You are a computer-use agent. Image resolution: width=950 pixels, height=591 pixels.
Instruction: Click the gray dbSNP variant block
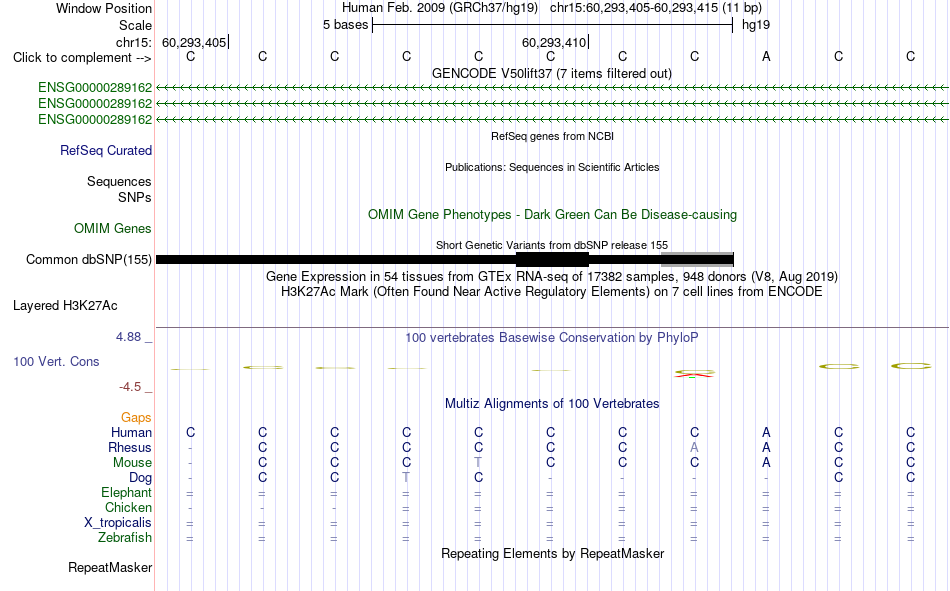697,259
